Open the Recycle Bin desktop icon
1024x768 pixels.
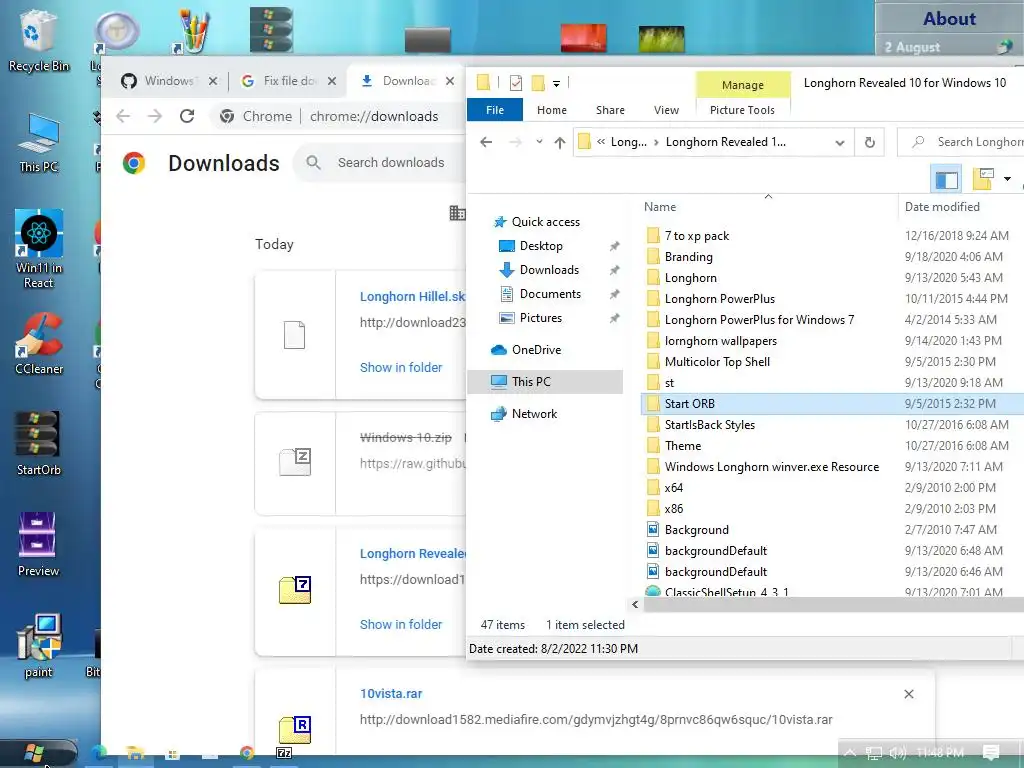pos(38,39)
